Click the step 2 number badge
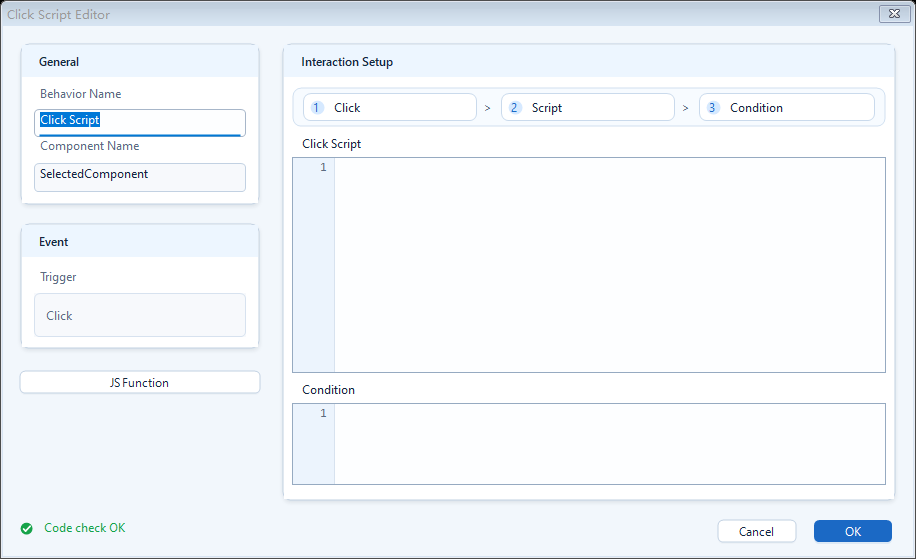 [x=514, y=107]
